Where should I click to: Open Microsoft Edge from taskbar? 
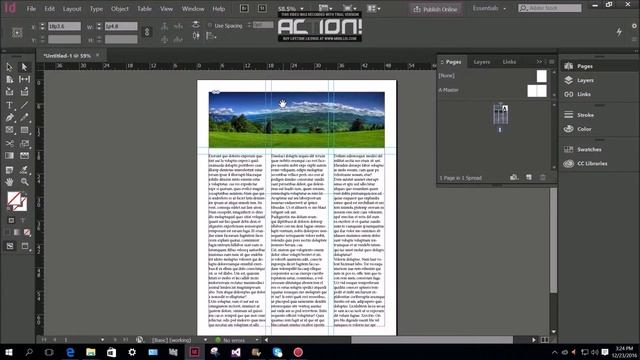click(x=70, y=352)
